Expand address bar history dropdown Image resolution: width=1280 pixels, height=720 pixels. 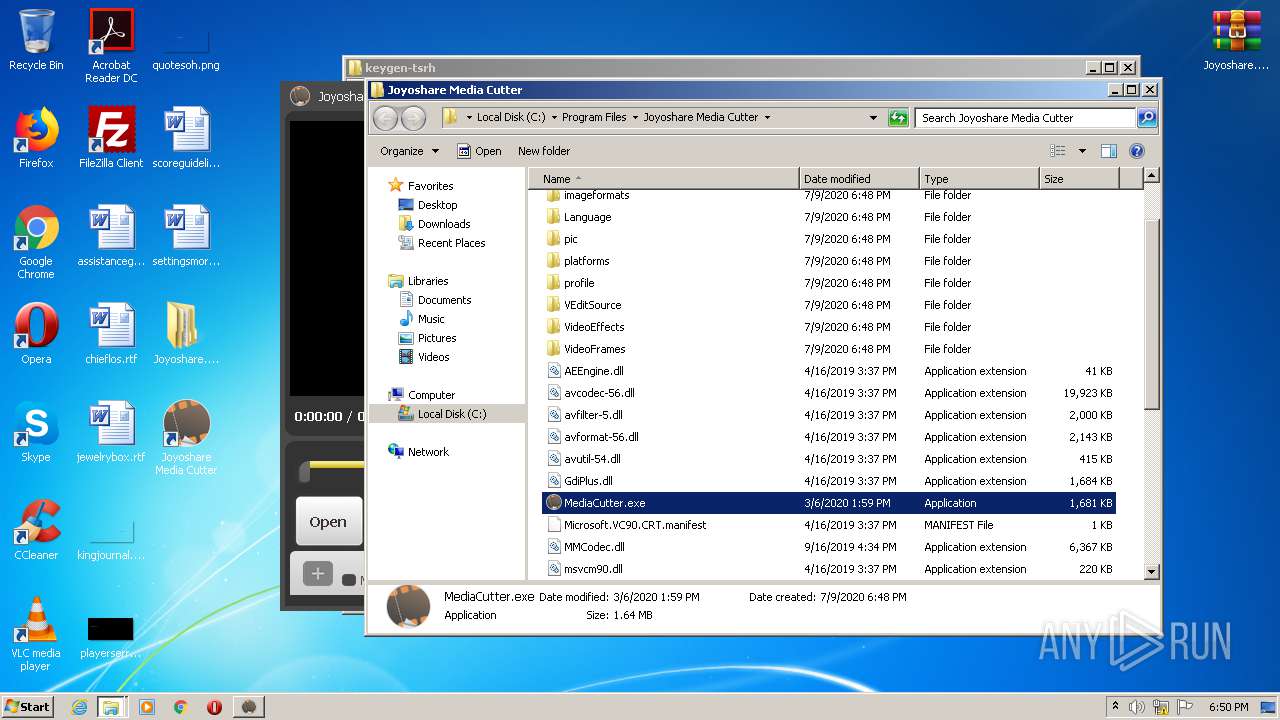(873, 117)
